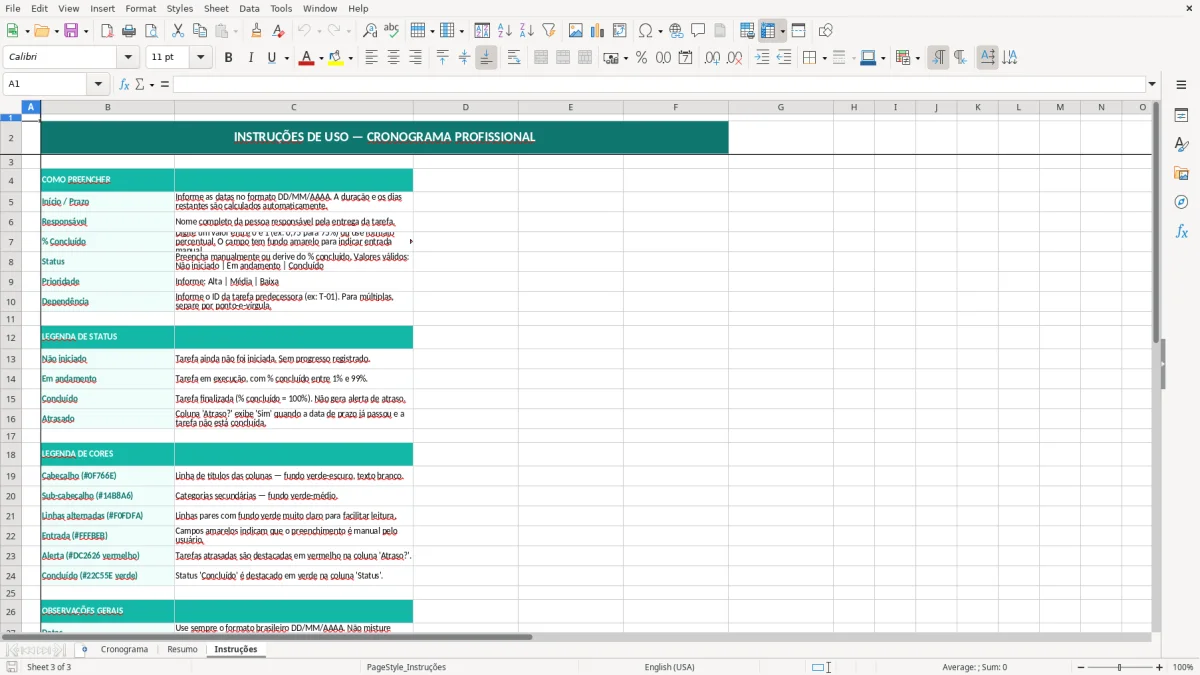Screen dimensions: 1200x675
Task: Open Conditional Formatting dropdown arrow
Action: click(x=917, y=58)
